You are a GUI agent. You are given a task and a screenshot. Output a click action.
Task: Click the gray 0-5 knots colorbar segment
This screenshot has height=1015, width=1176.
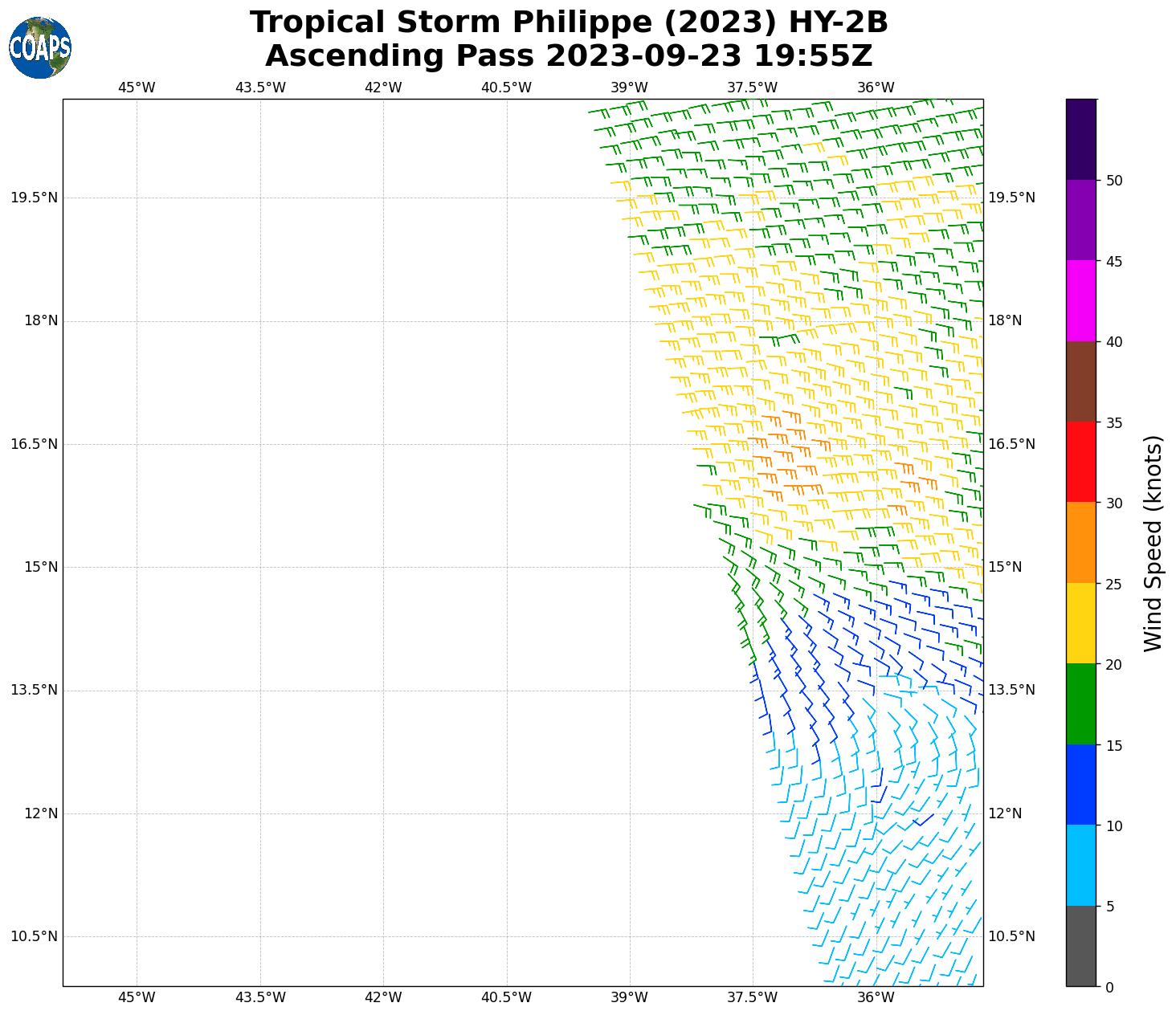pyautogui.click(x=1080, y=946)
